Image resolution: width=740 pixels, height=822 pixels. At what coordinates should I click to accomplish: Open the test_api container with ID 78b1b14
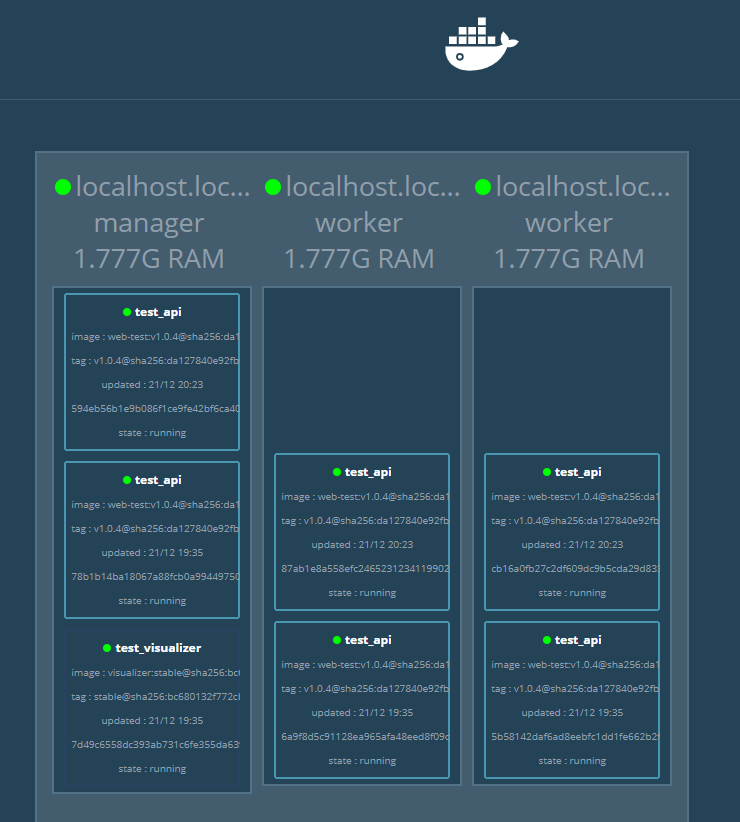click(x=152, y=540)
